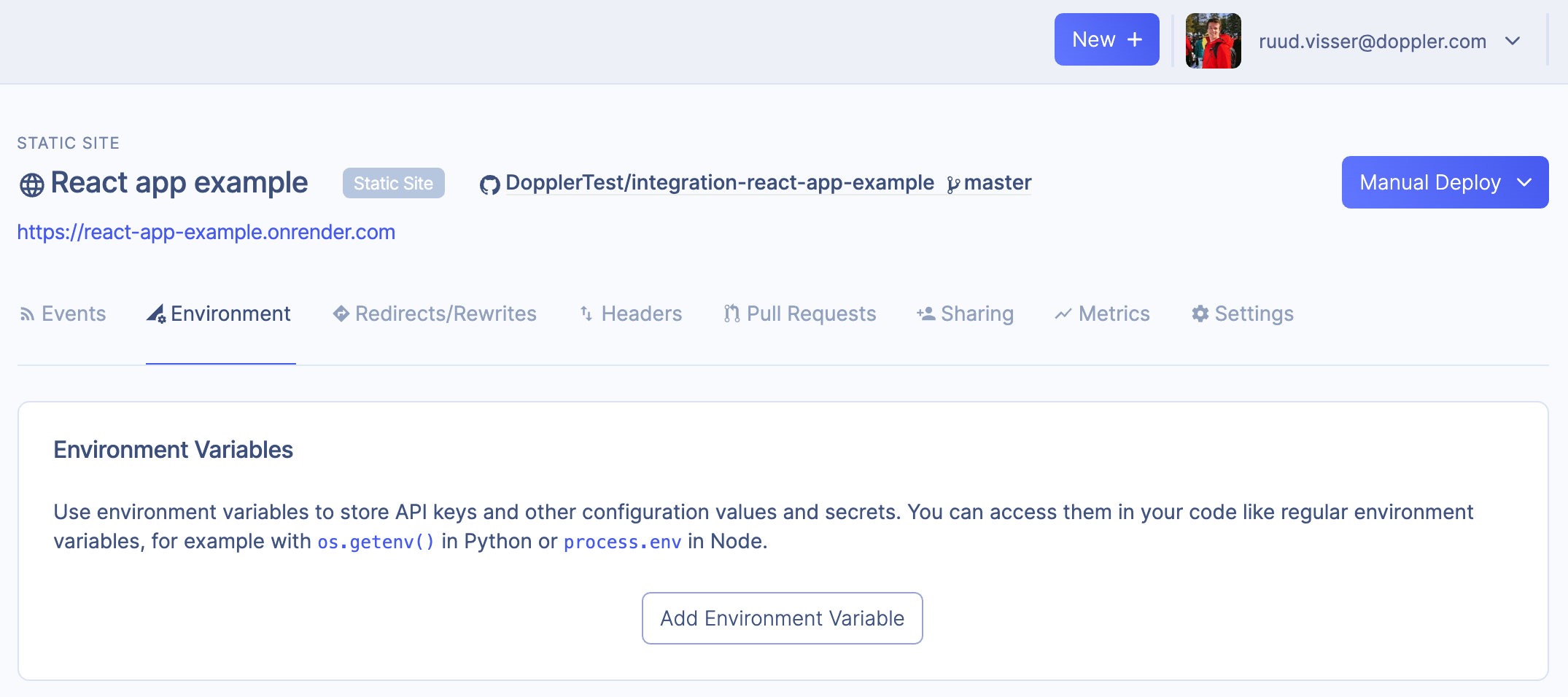Click Add Environment Variable button

[783, 618]
